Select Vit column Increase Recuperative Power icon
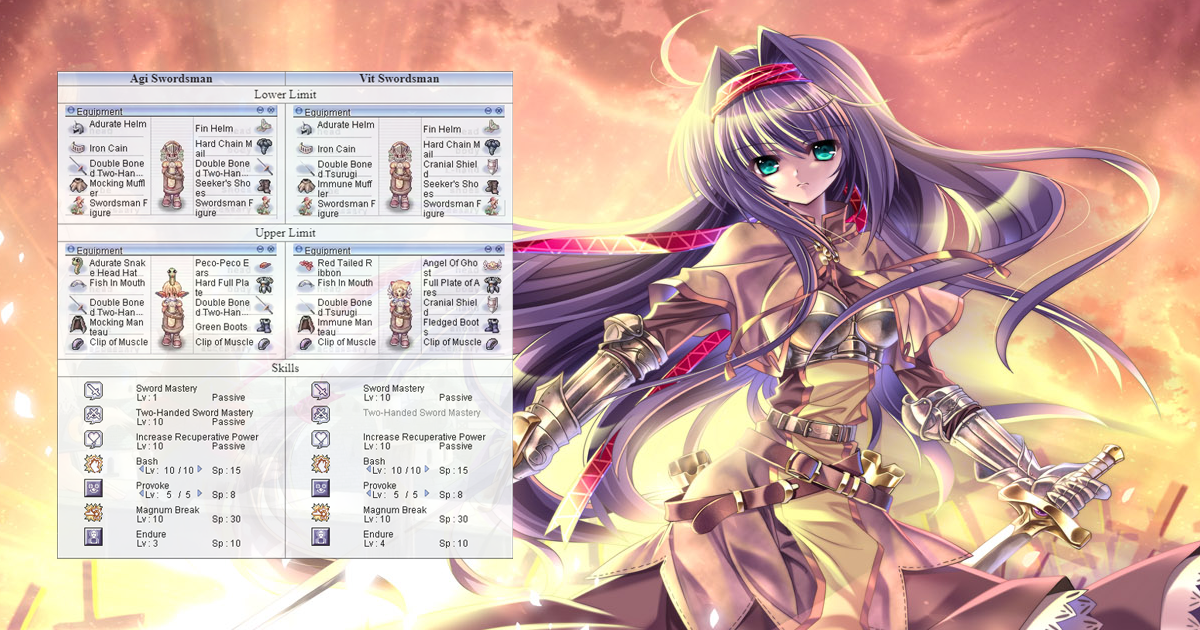 click(321, 439)
